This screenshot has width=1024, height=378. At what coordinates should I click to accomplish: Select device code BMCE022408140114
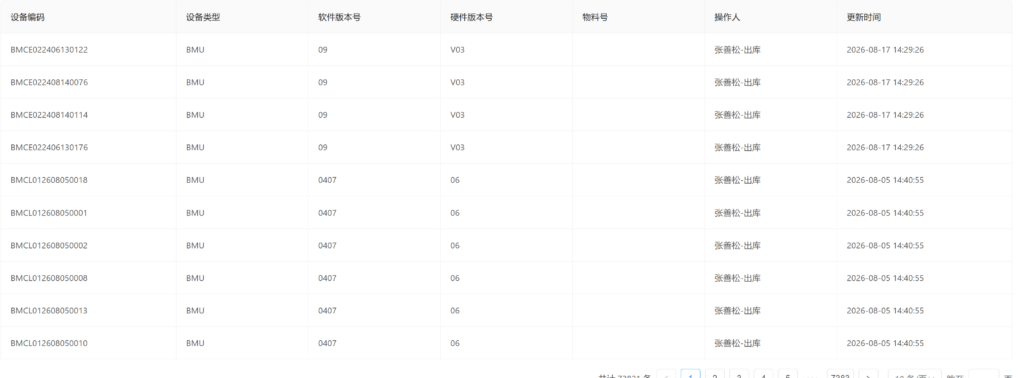tap(49, 115)
